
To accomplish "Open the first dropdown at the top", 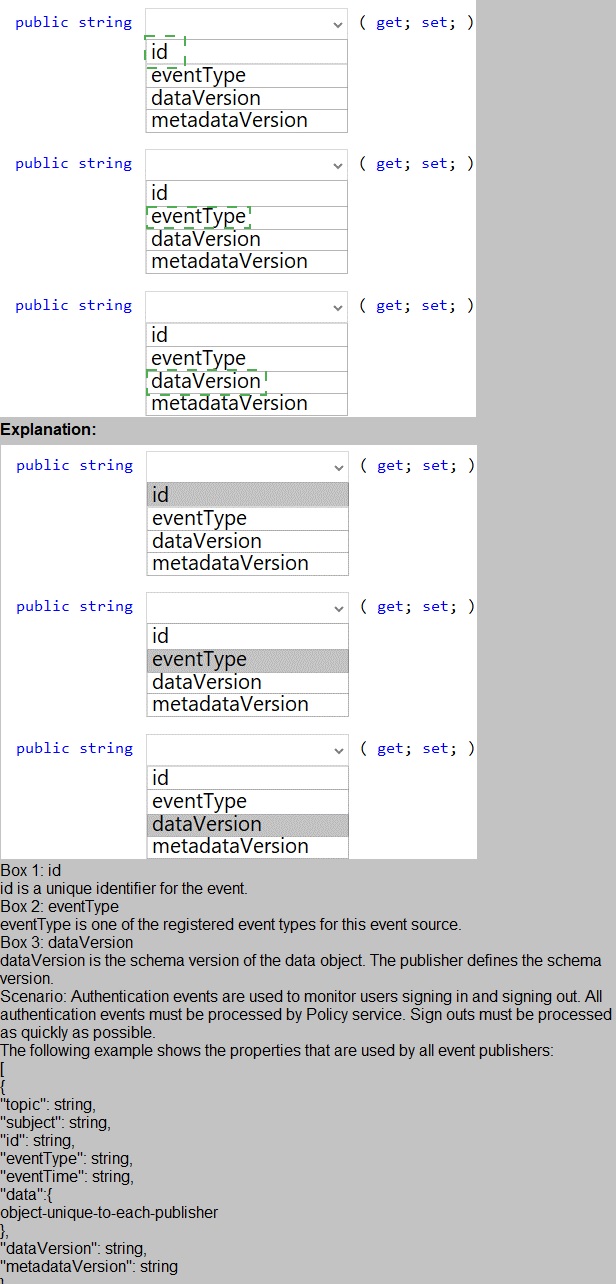I will [x=246, y=23].
